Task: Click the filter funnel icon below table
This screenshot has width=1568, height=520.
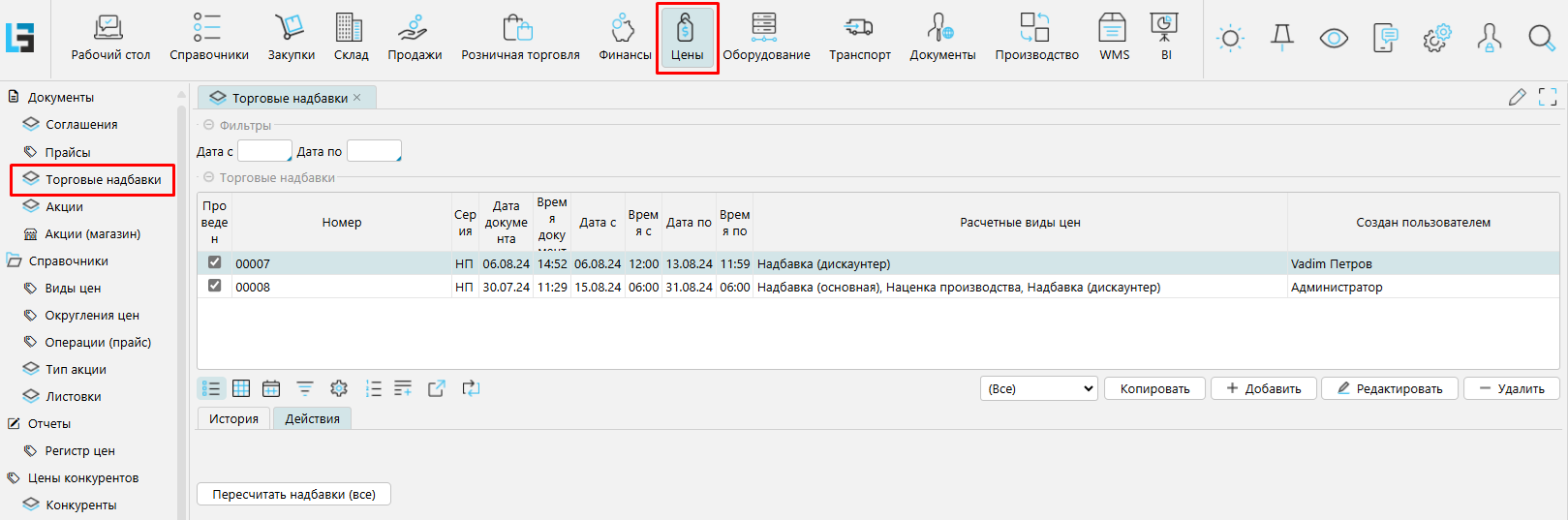Action: coord(305,388)
